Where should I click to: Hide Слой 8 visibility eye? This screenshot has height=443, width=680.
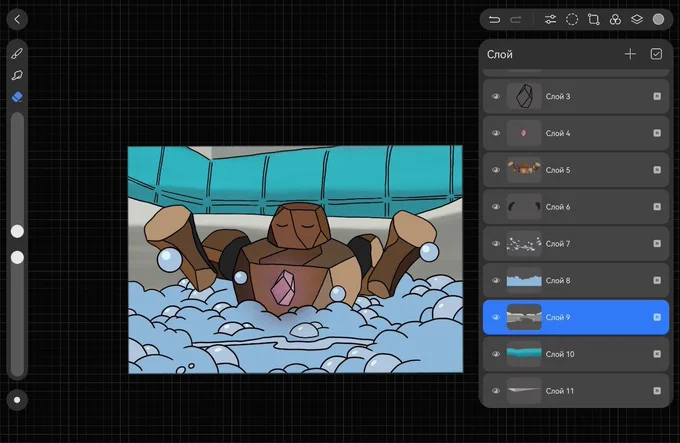(x=496, y=280)
